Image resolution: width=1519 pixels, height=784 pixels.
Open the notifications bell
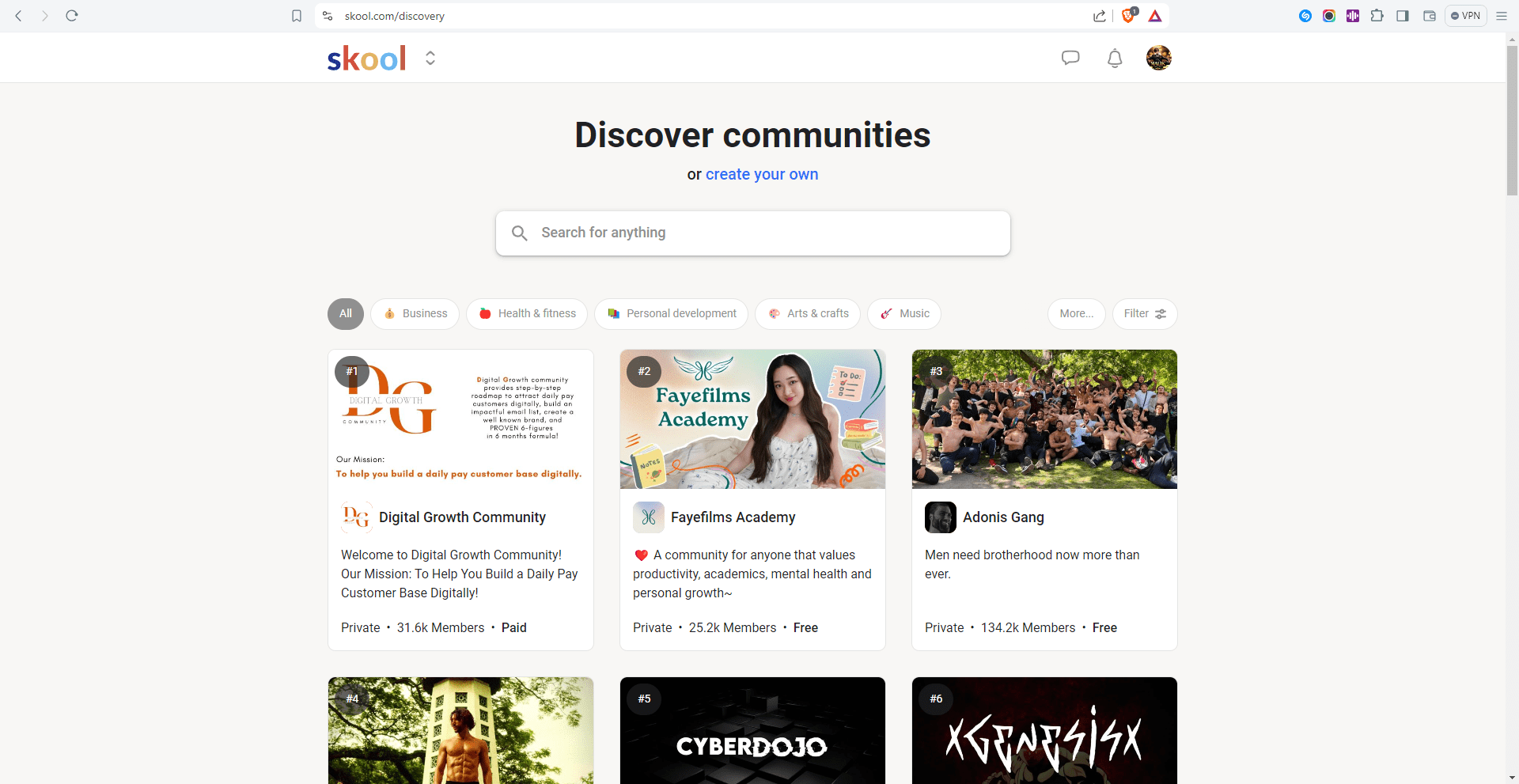point(1115,58)
